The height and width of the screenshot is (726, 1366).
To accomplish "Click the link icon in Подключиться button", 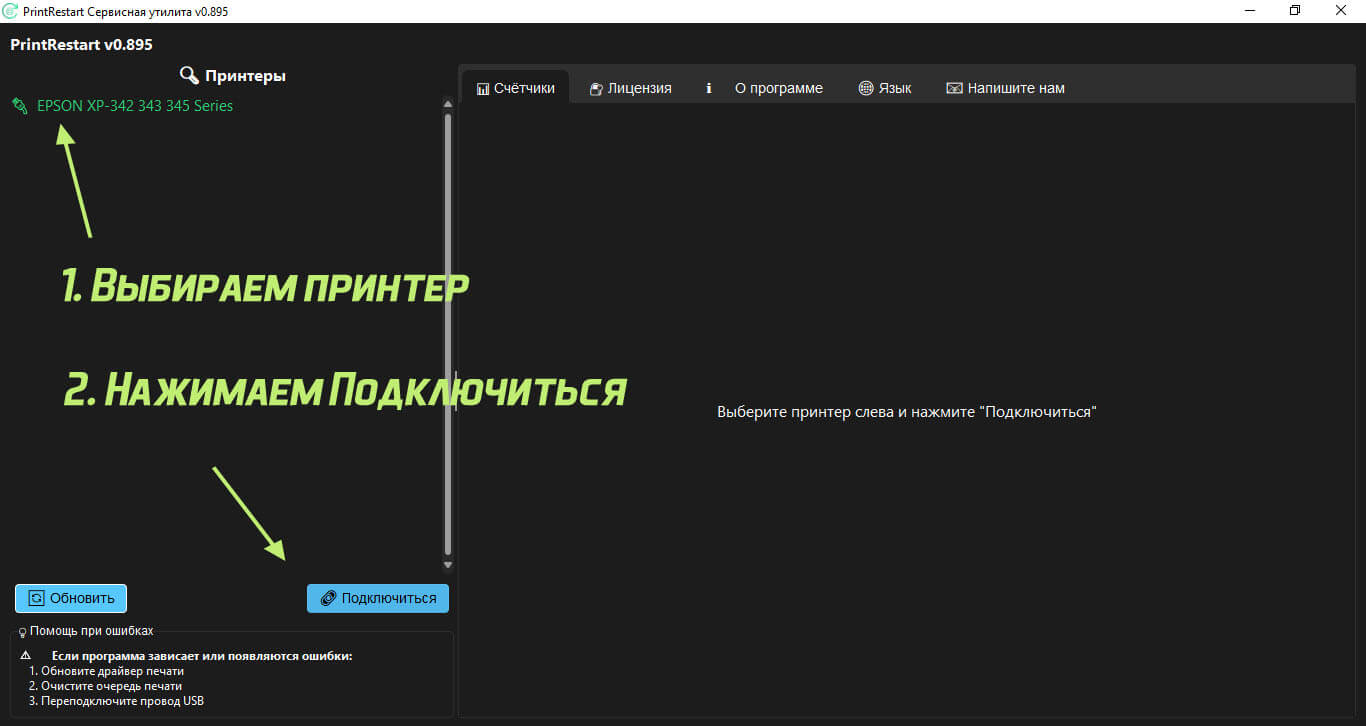I will (x=327, y=598).
